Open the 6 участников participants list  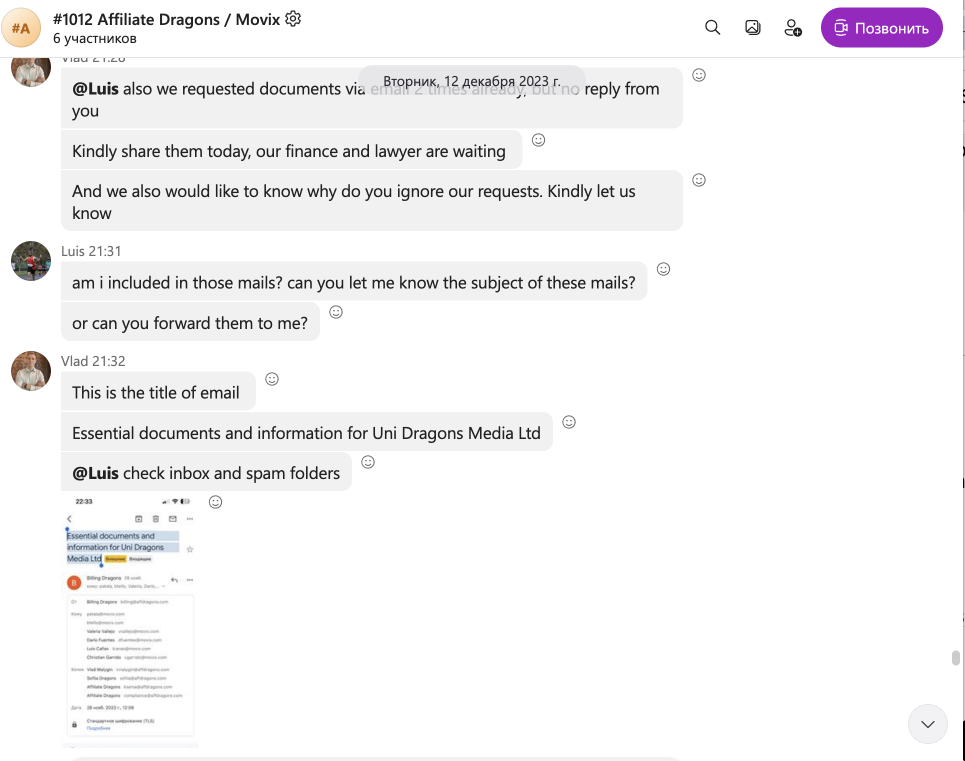[x=95, y=39]
